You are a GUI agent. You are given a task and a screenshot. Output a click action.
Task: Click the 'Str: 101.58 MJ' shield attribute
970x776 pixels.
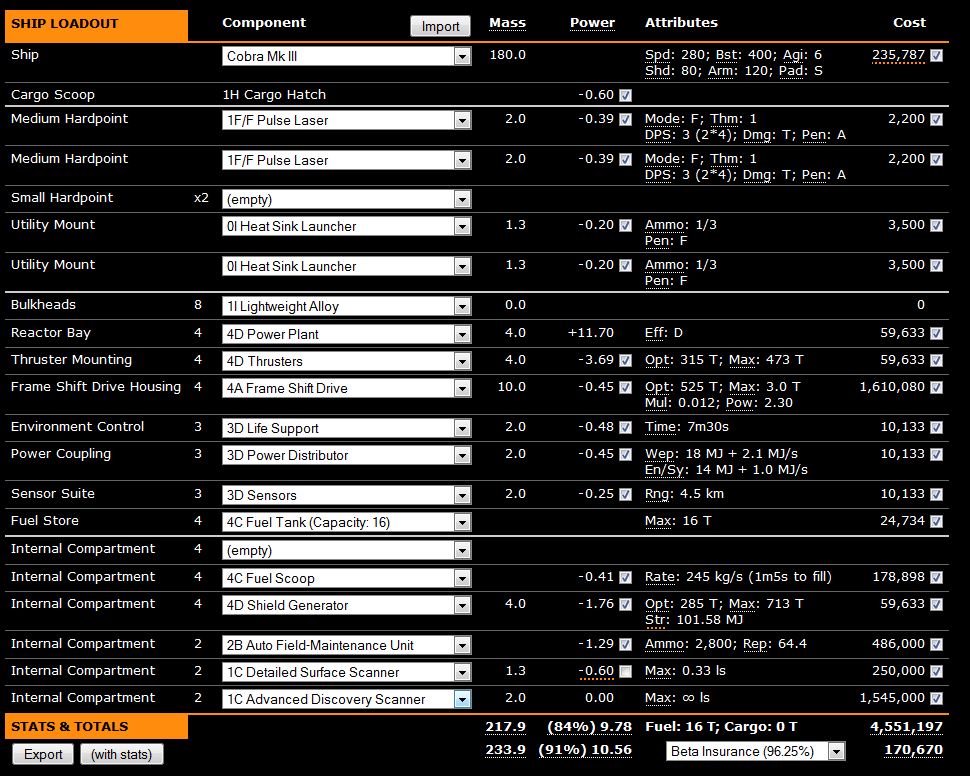point(693,620)
